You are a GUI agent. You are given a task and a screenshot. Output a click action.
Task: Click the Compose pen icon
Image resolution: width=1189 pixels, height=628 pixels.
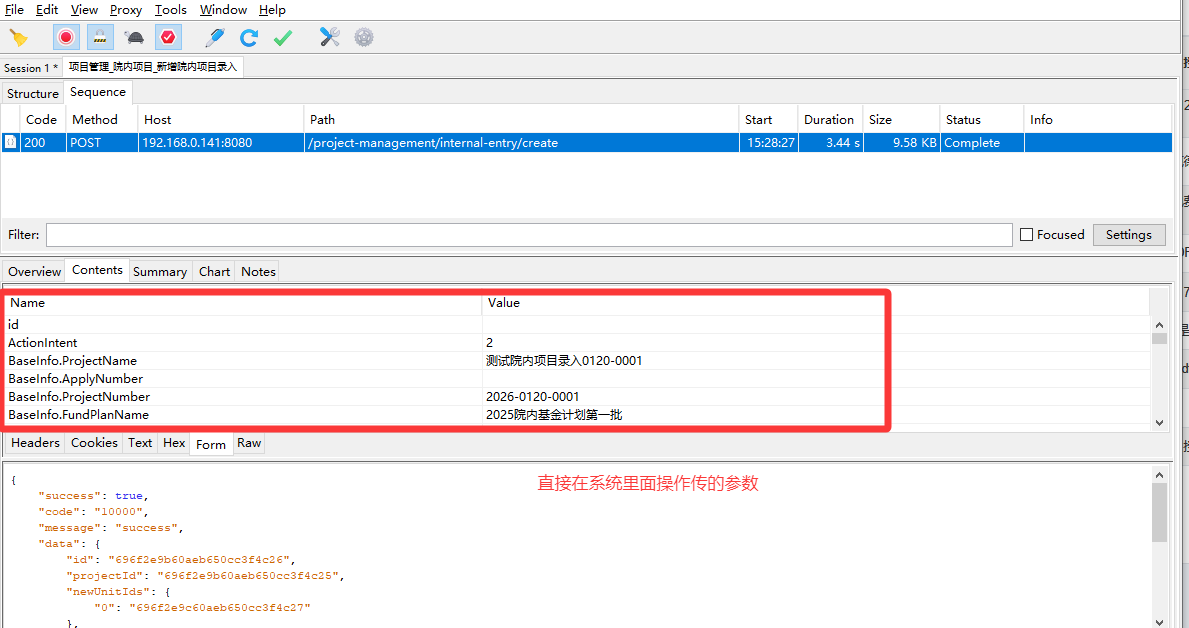point(215,37)
